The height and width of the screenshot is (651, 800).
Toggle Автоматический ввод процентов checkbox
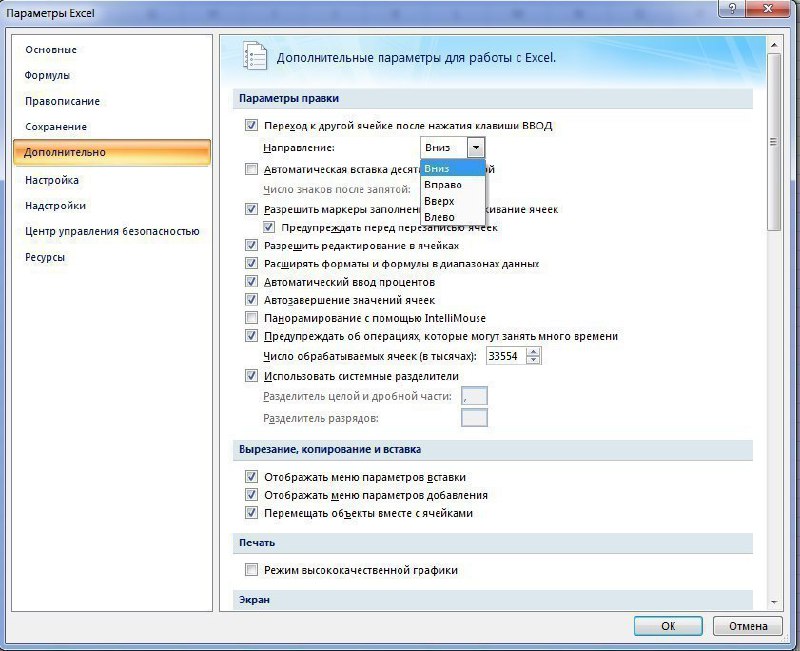[251, 282]
